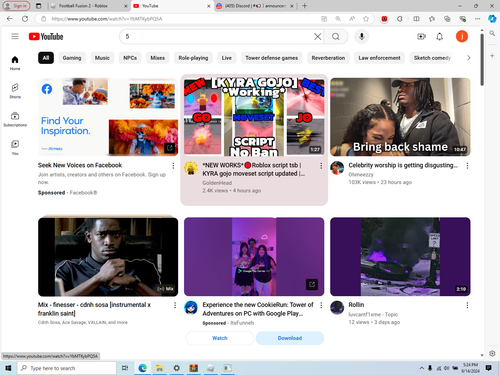
Task: Open the Celebrity worship video title
Action: tap(403, 165)
